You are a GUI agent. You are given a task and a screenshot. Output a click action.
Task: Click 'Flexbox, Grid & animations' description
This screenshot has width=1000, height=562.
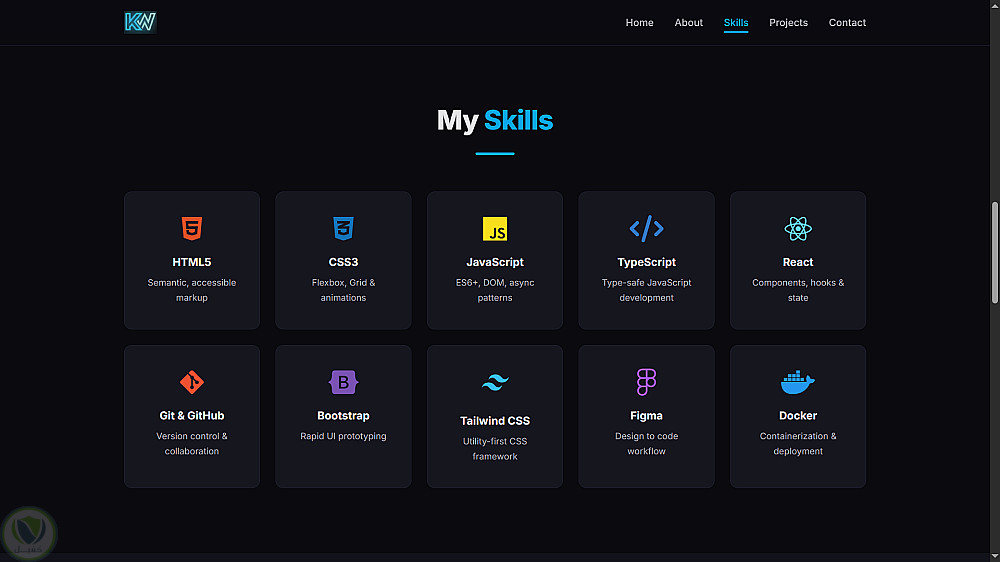(343, 290)
